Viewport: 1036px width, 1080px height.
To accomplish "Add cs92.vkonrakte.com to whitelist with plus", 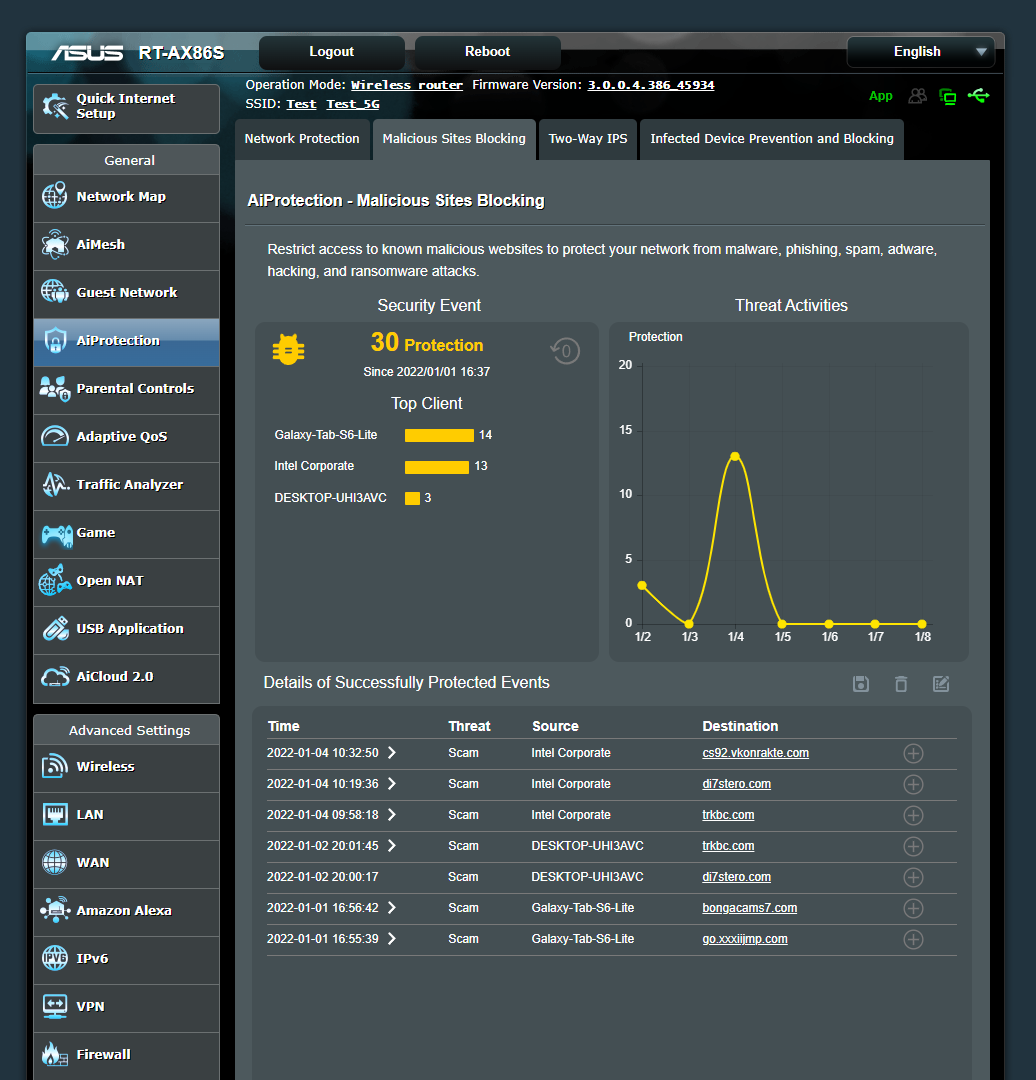I will tap(913, 754).
